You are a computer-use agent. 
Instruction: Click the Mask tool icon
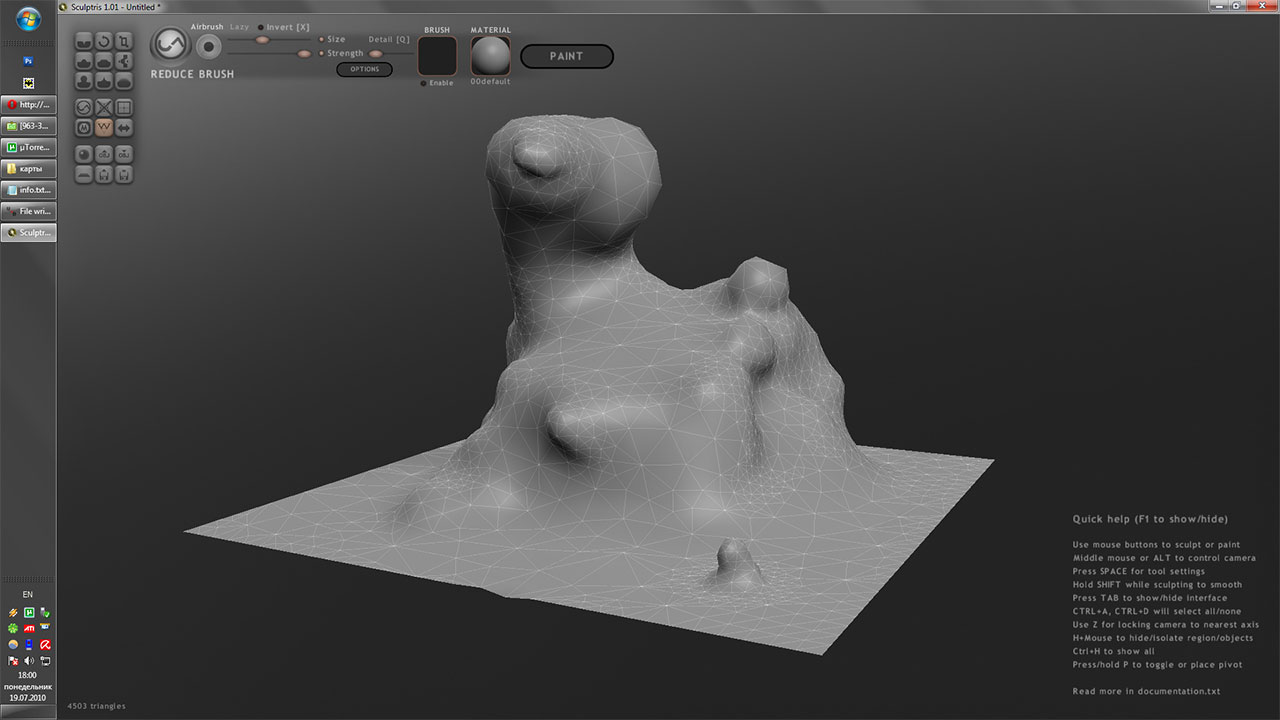coord(84,127)
